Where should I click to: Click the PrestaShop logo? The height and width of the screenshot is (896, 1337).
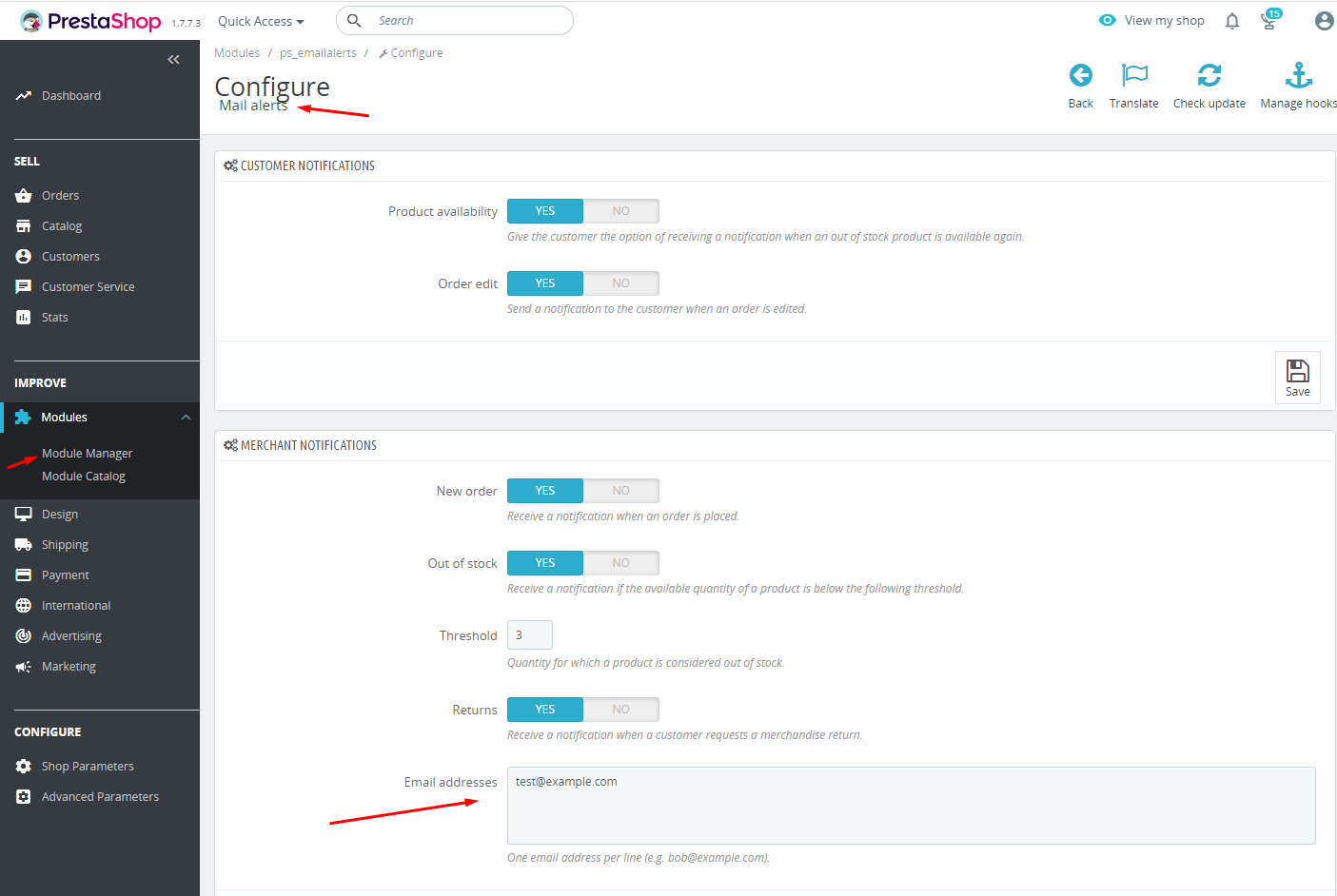click(90, 21)
